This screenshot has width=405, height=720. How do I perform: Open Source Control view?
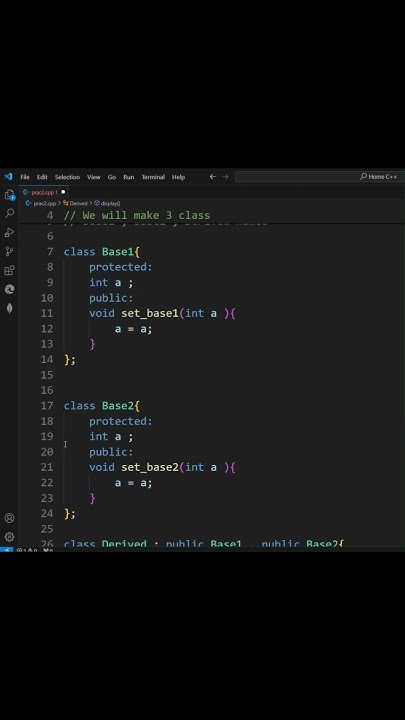pyautogui.click(x=9, y=251)
